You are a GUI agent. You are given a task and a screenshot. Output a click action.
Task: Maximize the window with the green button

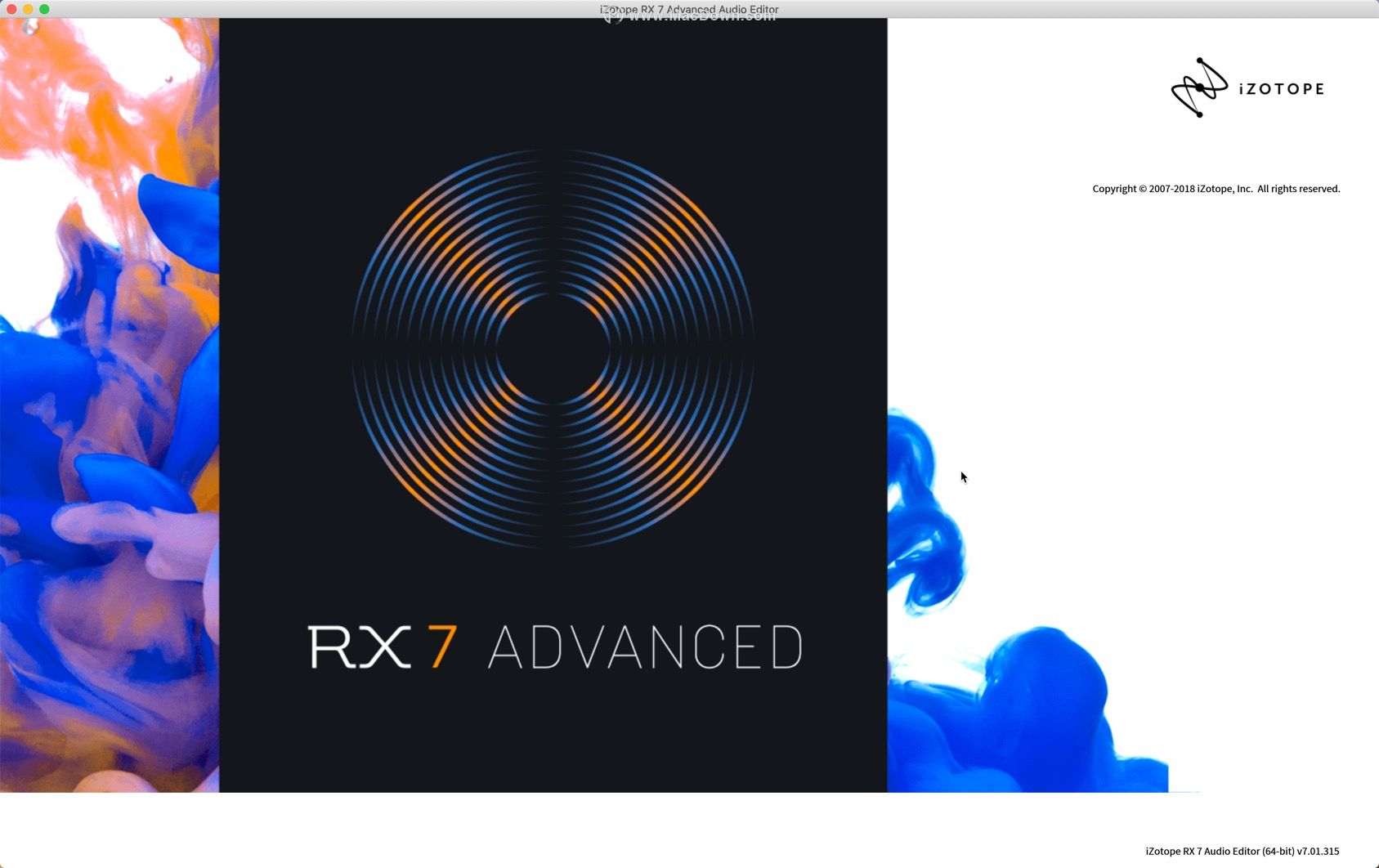pos(44,9)
